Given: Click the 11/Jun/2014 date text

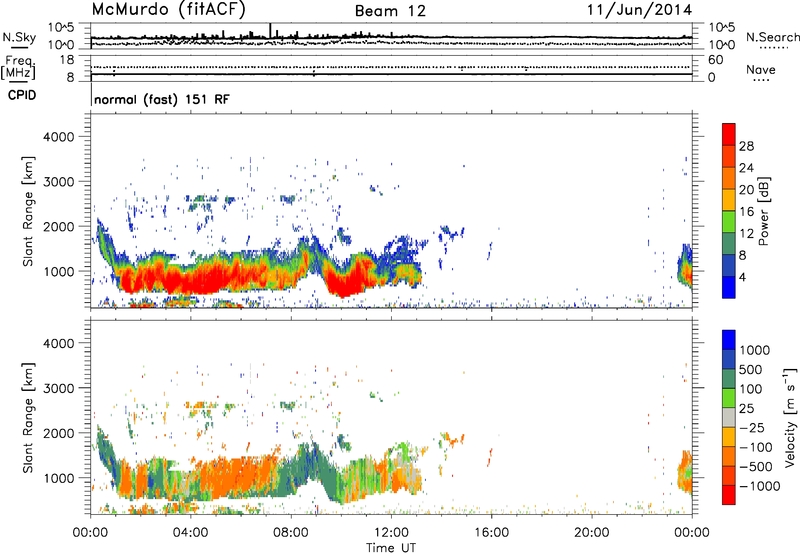Looking at the screenshot, I should point(640,10).
